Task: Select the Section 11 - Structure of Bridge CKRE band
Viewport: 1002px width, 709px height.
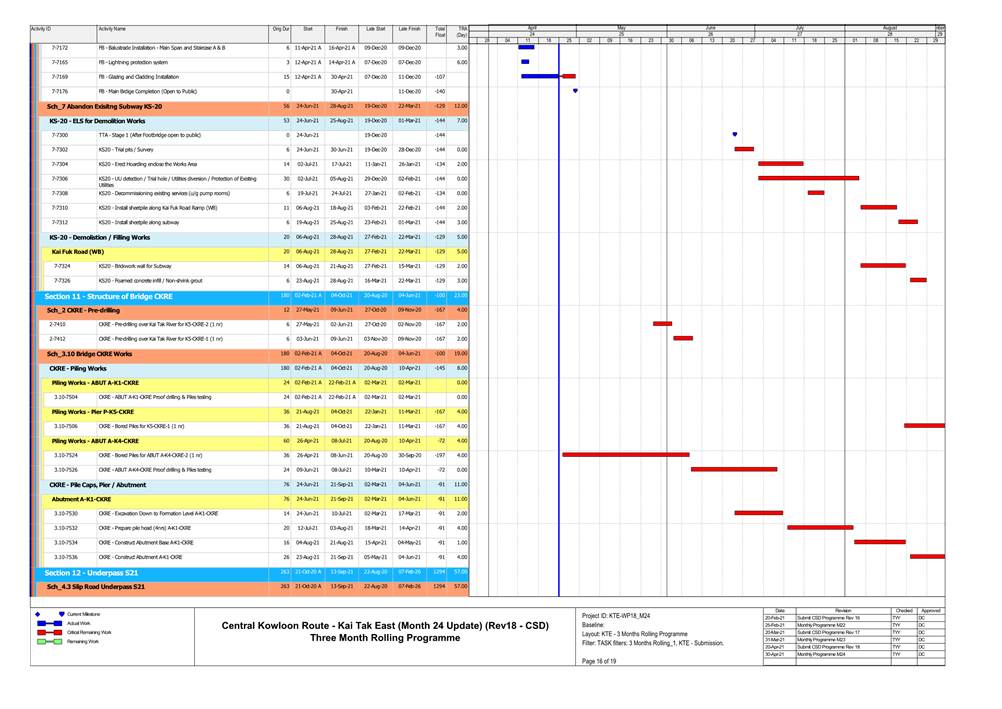Action: (x=108, y=296)
